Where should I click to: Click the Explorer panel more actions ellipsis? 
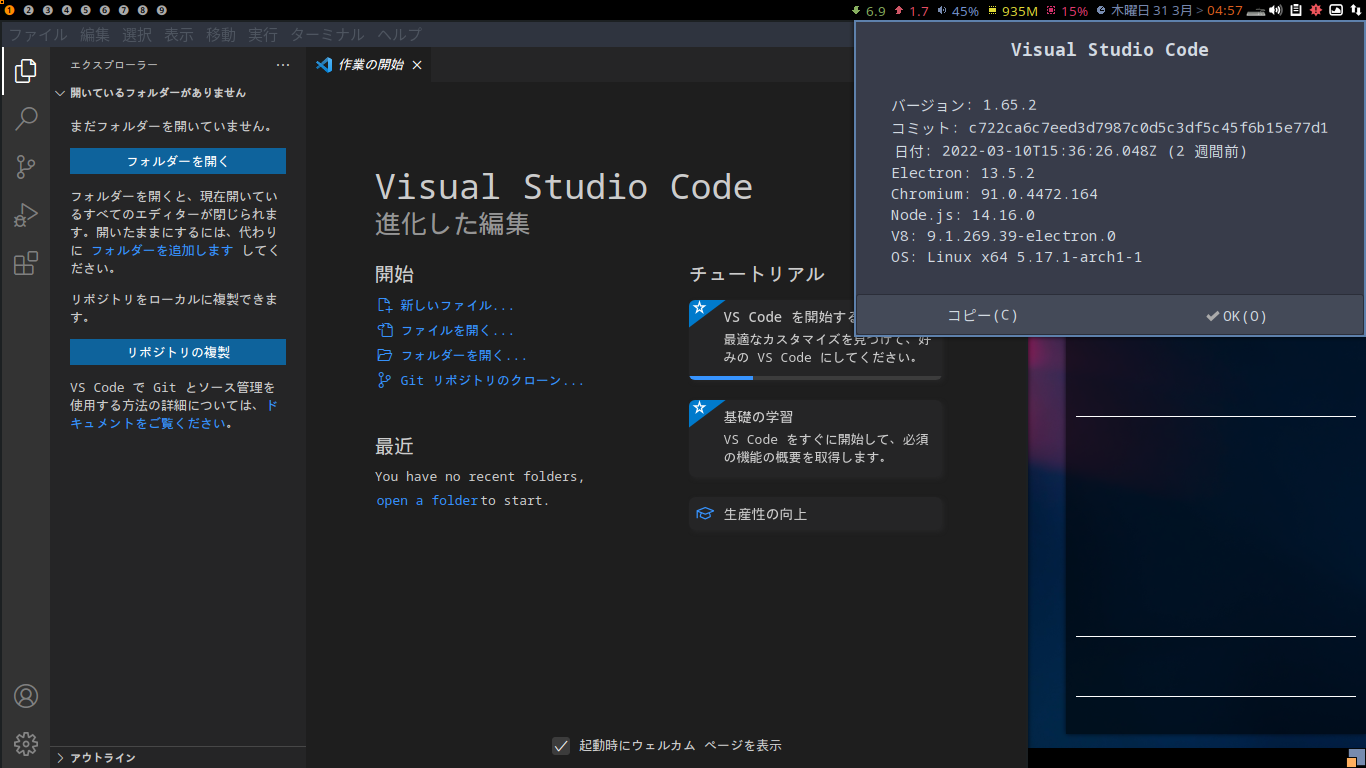283,65
